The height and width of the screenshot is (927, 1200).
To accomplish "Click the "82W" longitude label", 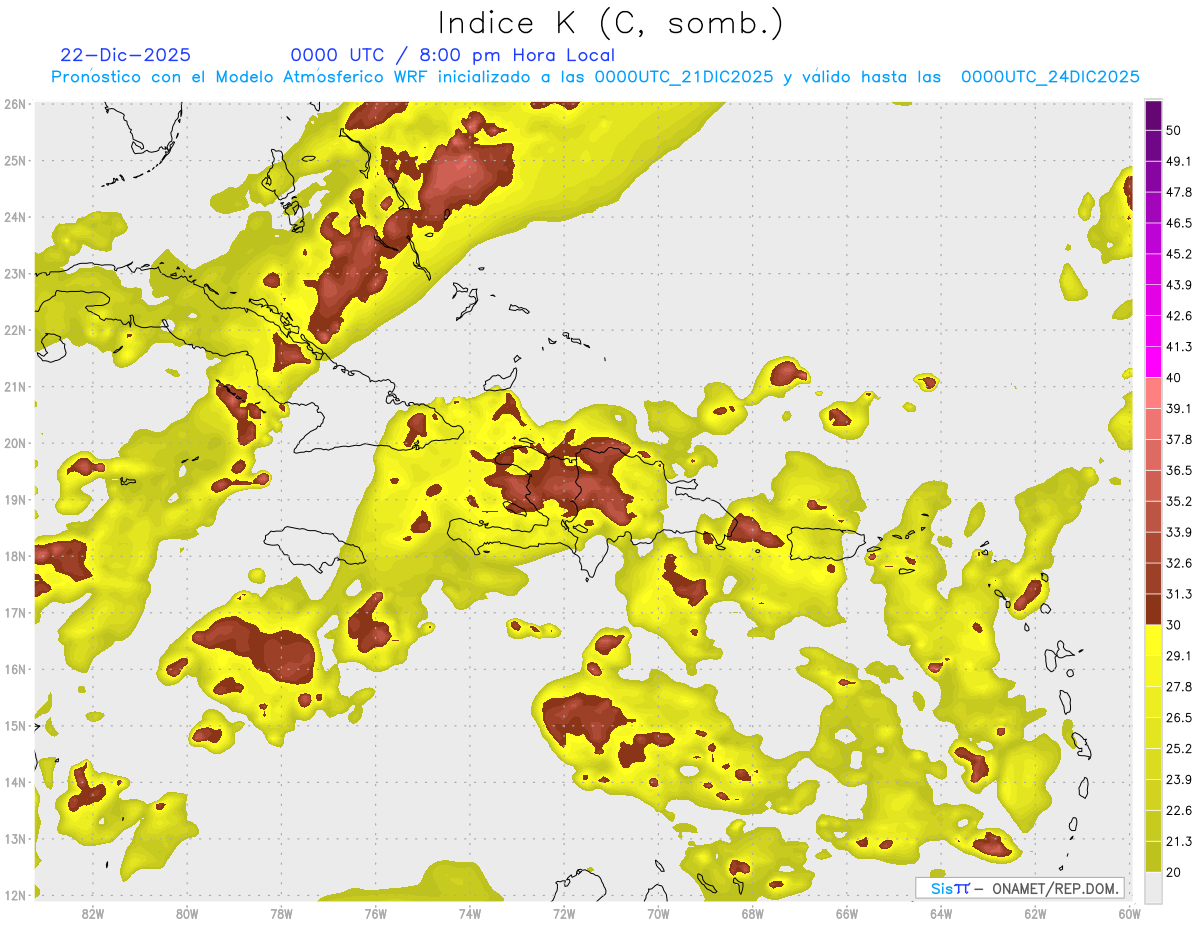I will click(x=92, y=913).
